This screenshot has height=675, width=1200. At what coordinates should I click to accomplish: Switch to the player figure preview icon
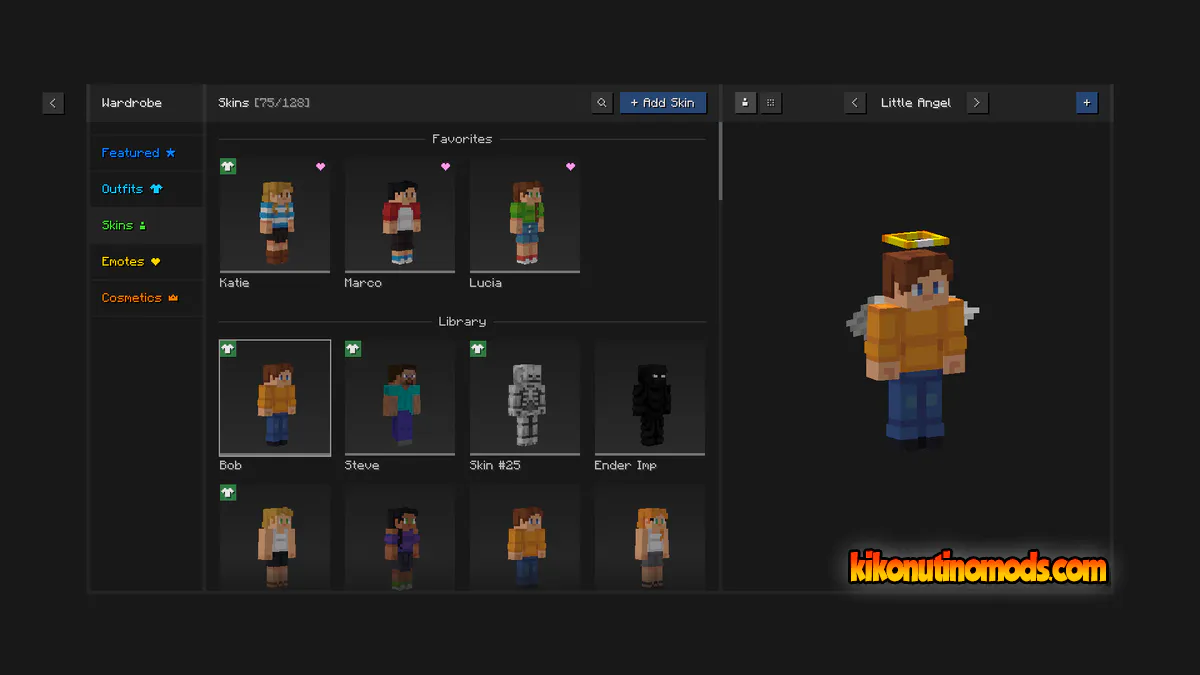click(745, 103)
